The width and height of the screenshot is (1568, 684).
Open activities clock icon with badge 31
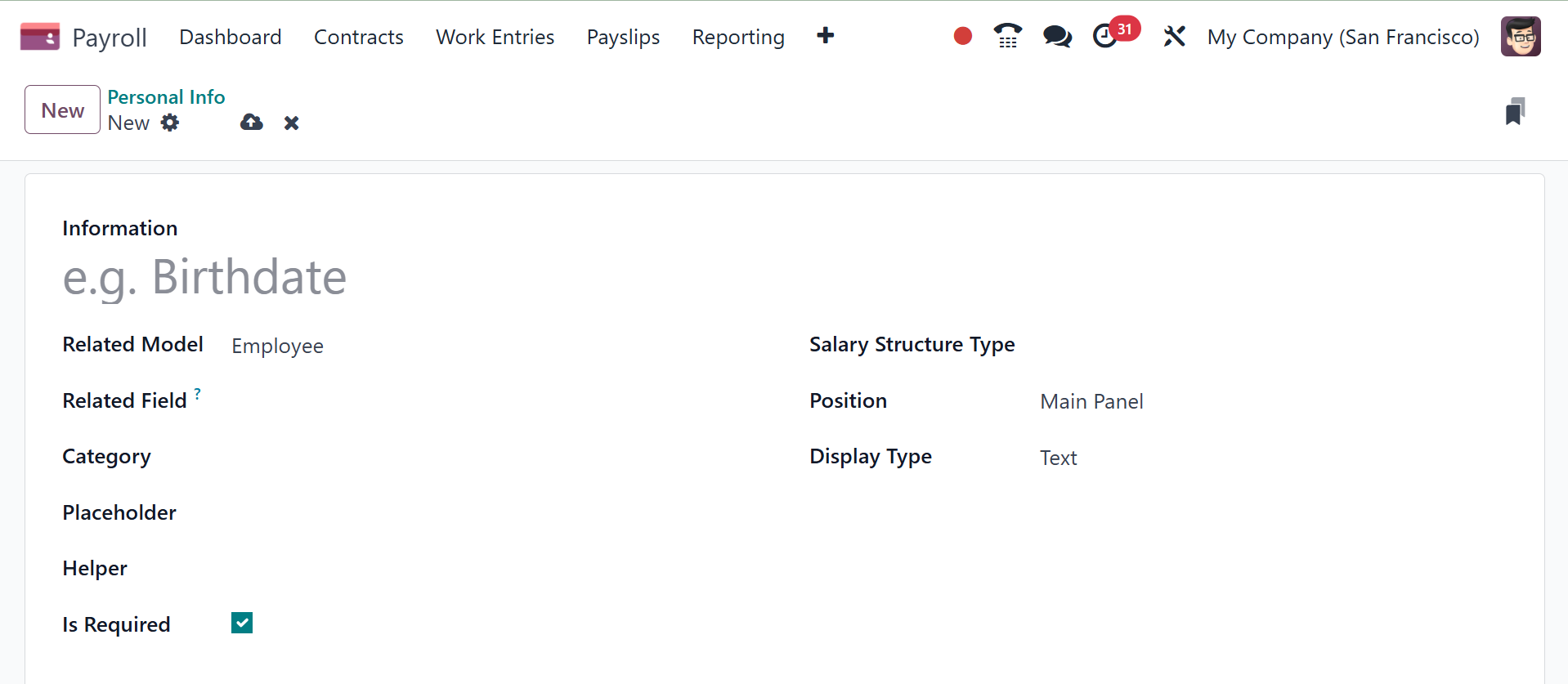[1106, 36]
